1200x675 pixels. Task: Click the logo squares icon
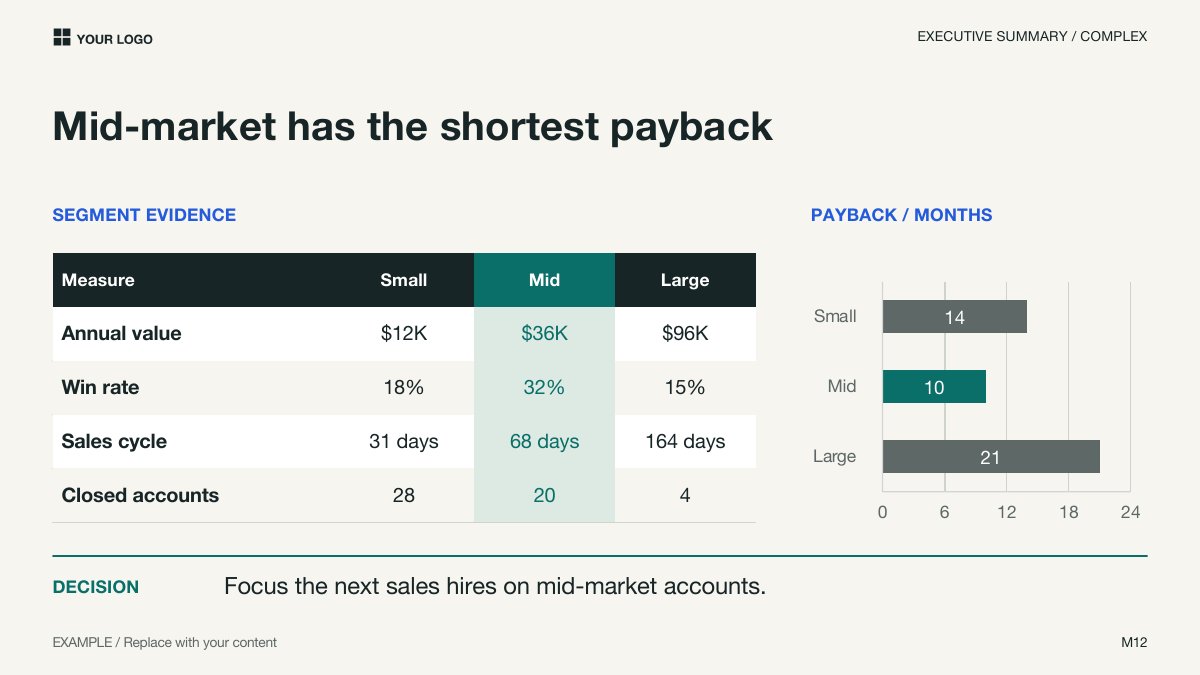coord(61,38)
